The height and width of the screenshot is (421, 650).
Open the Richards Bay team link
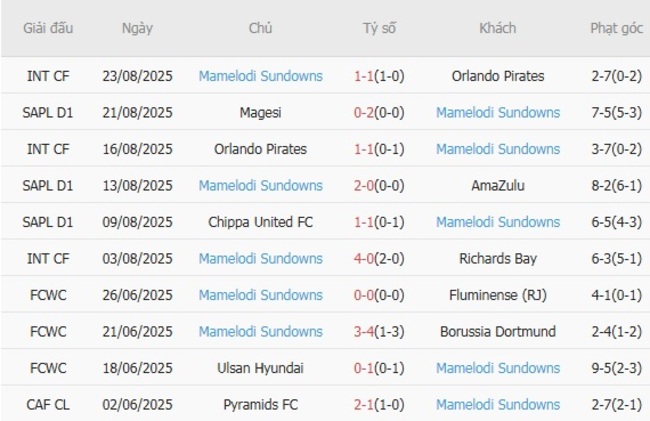click(x=497, y=259)
